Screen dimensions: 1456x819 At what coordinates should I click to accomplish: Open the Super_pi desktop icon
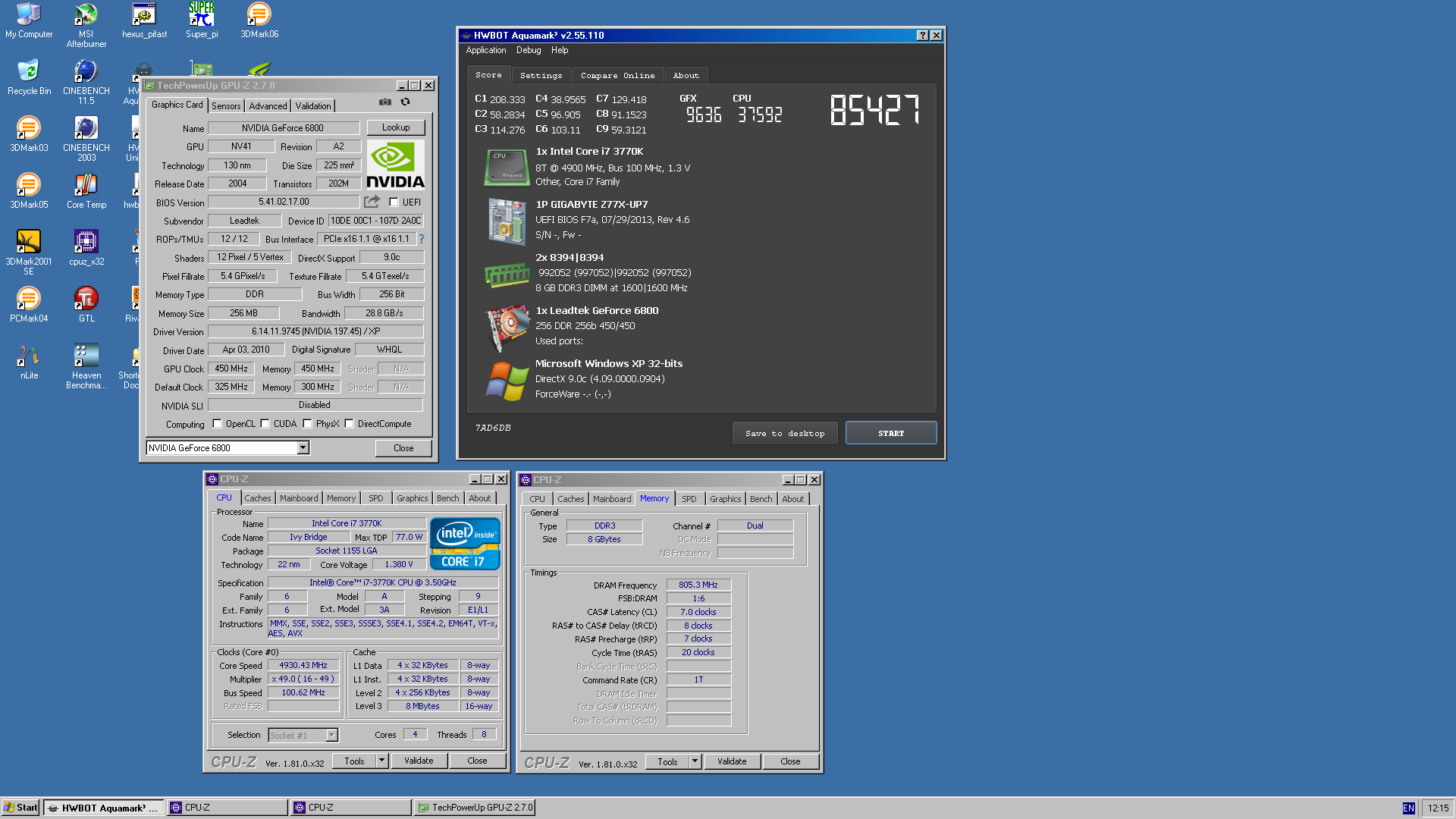202,20
